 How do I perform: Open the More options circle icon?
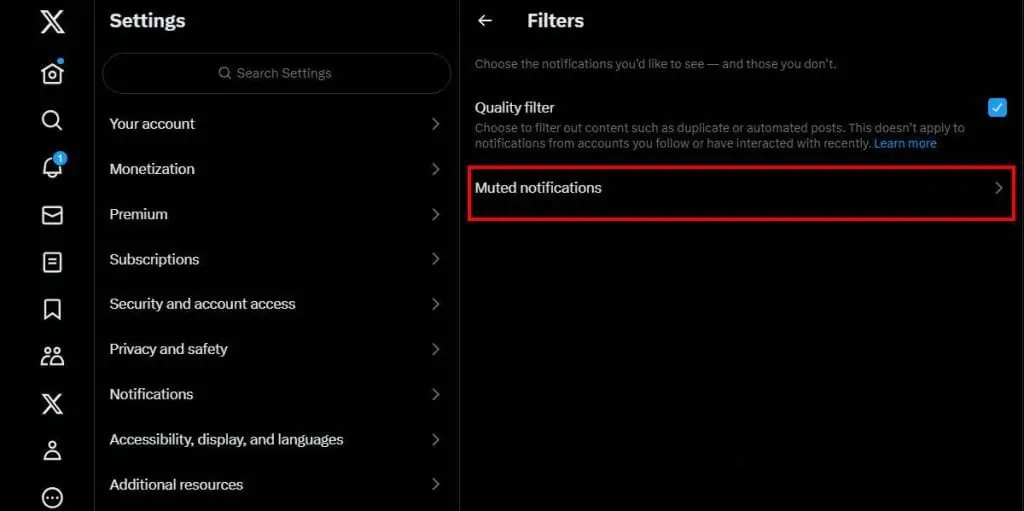52,497
